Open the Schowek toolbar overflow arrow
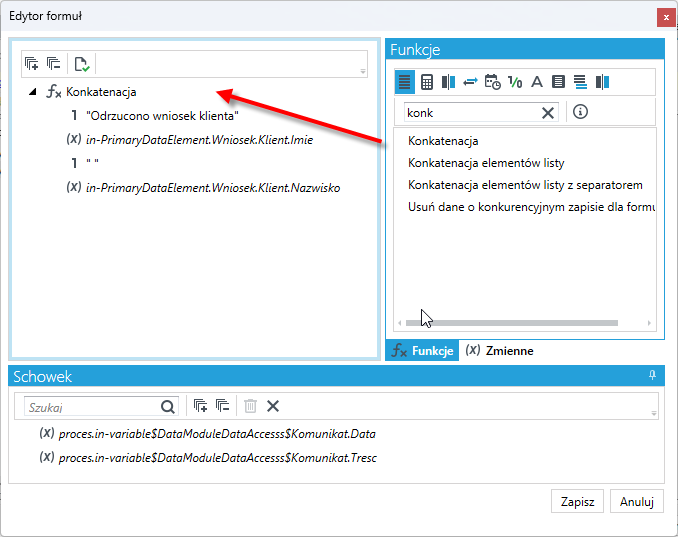 point(654,413)
